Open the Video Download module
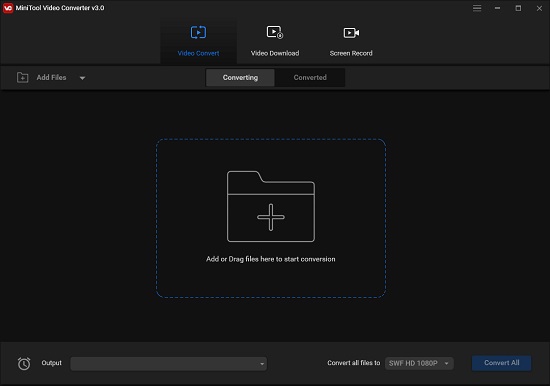550x386 pixels. pos(275,41)
